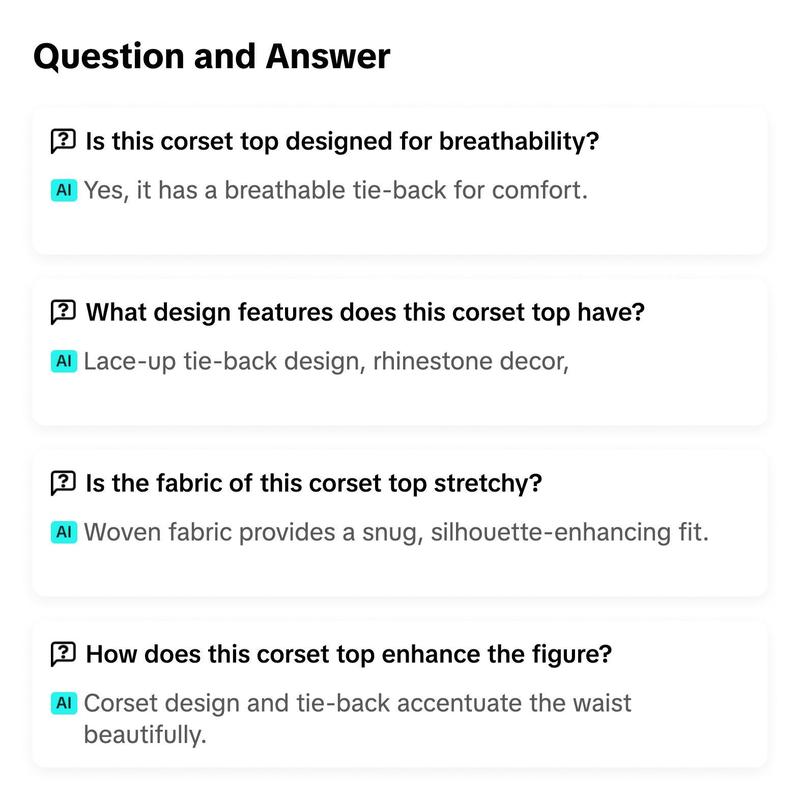Click the question icon beside stretchy fabric question
This screenshot has width=800, height=800.
coord(63,483)
